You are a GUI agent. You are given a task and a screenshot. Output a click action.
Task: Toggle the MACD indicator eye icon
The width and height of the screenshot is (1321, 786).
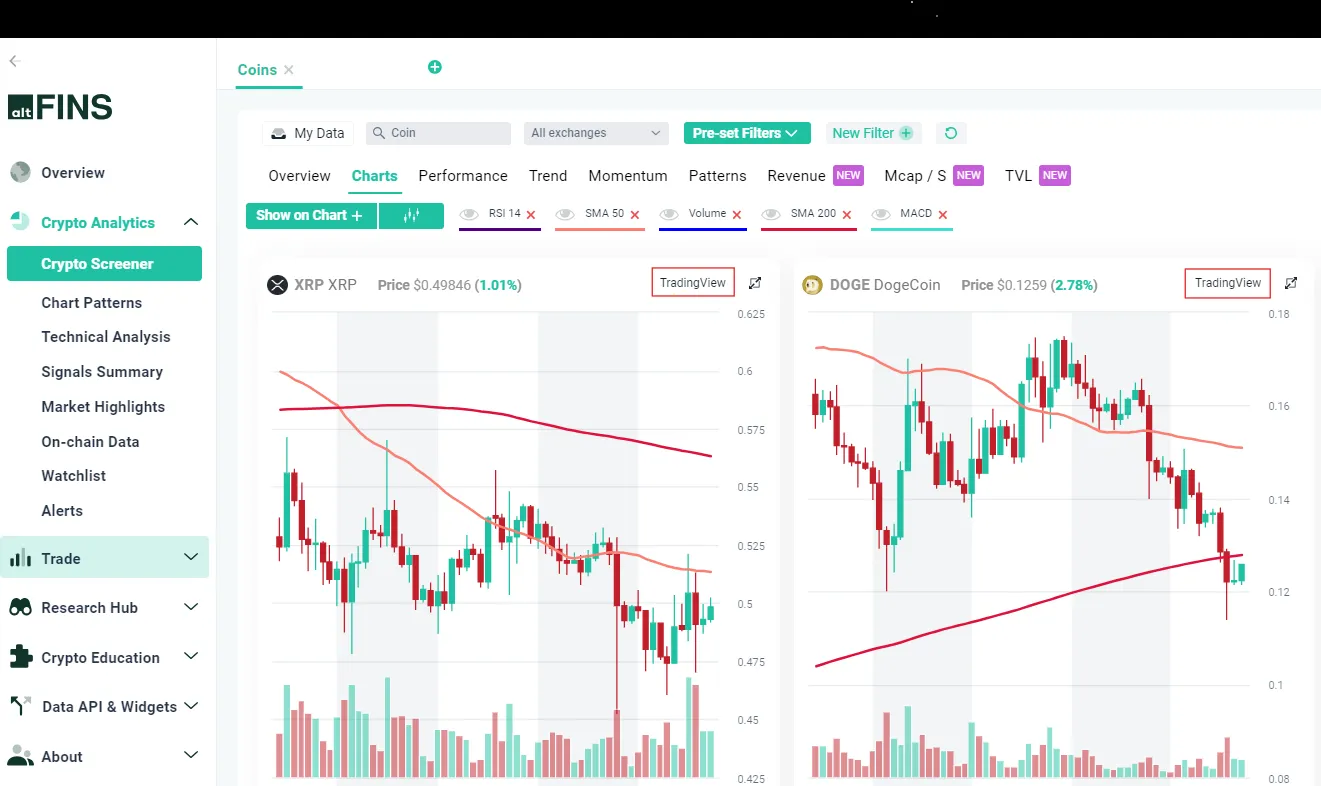[x=880, y=213]
